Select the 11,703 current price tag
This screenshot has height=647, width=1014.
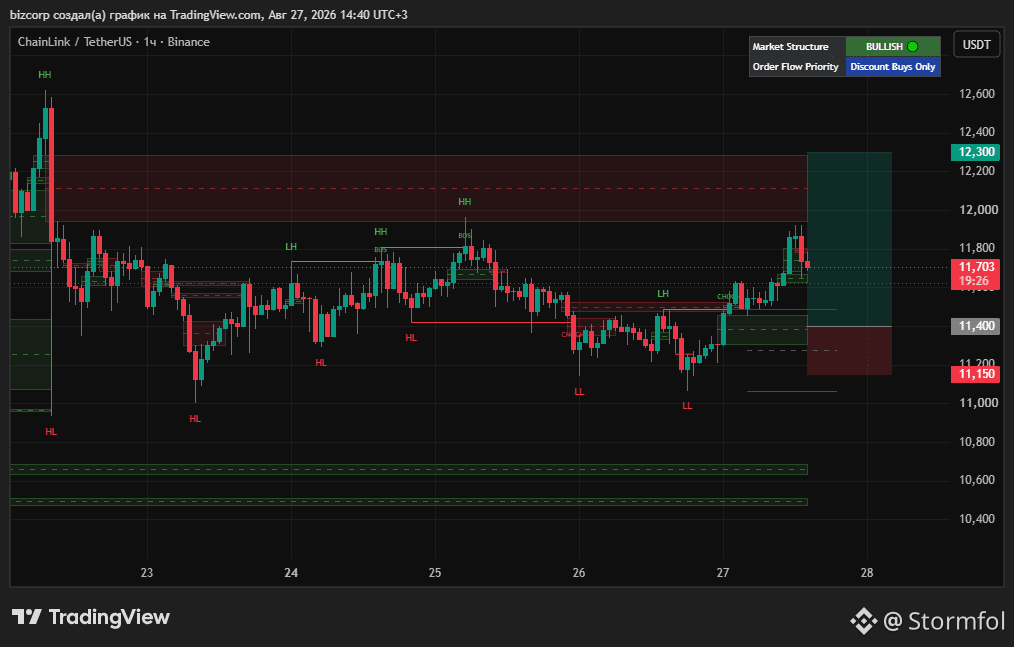pyautogui.click(x=975, y=267)
